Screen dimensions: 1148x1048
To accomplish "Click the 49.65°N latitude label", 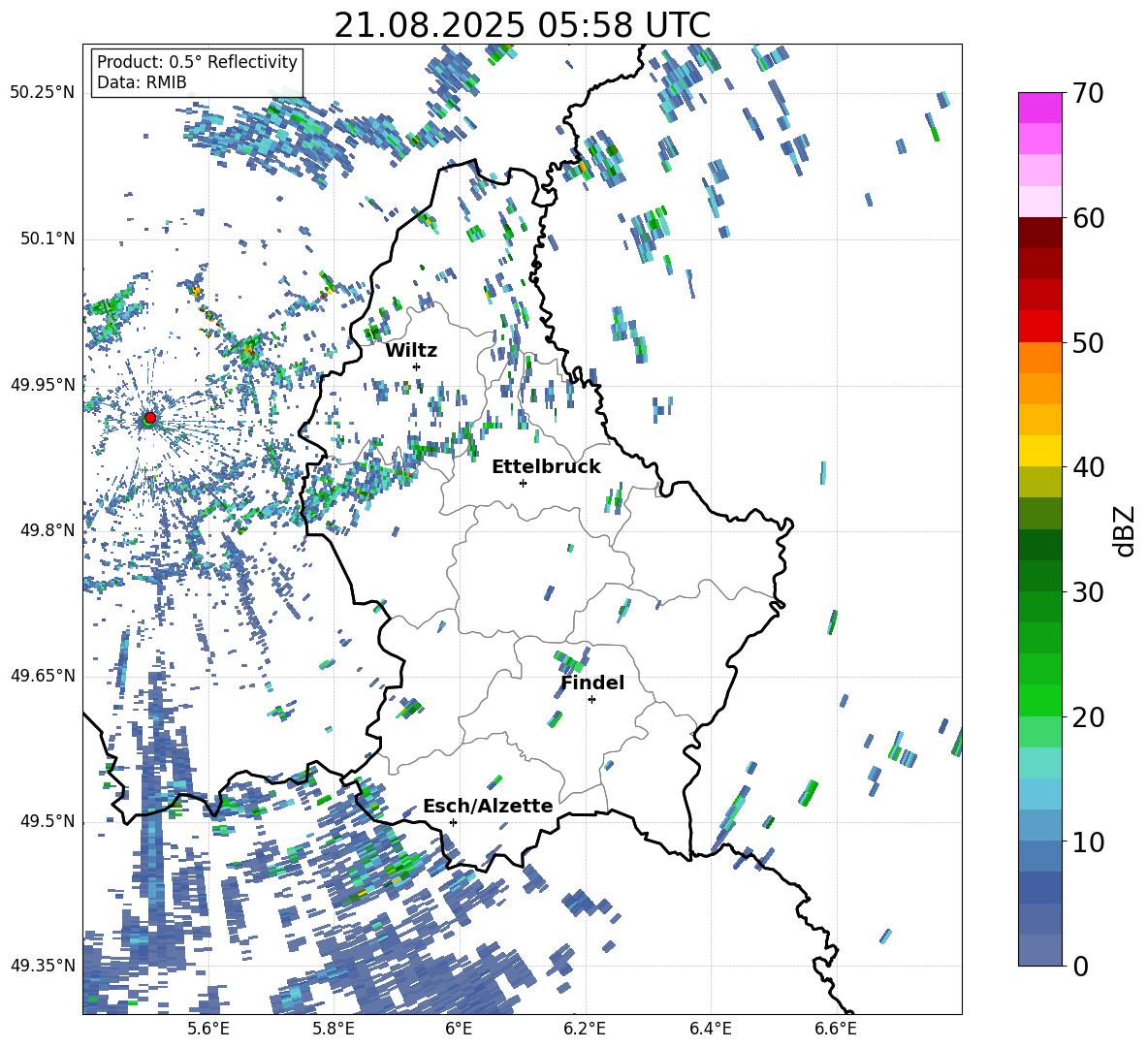I will (43, 676).
